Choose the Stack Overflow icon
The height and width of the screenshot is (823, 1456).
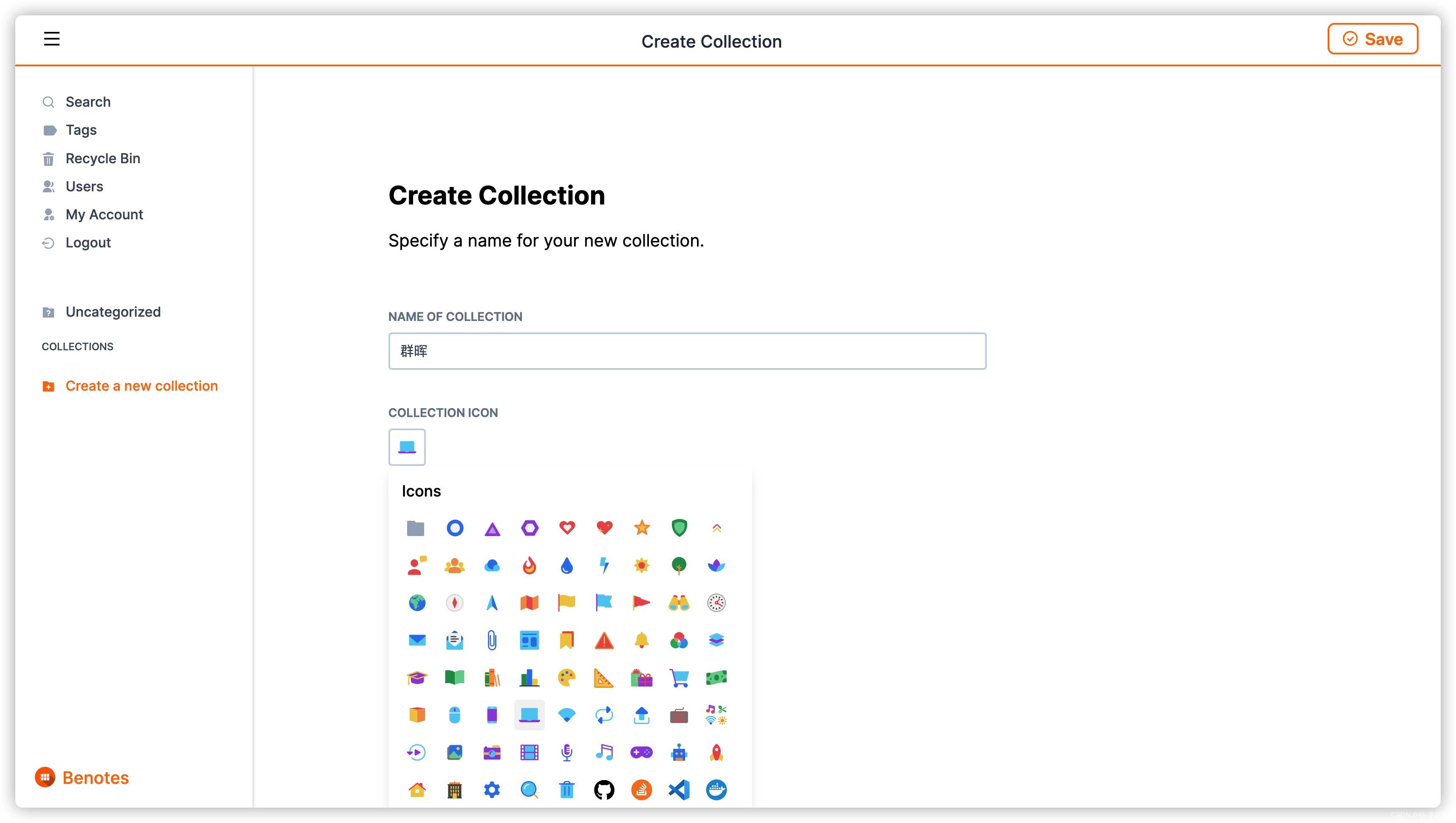[x=642, y=789]
